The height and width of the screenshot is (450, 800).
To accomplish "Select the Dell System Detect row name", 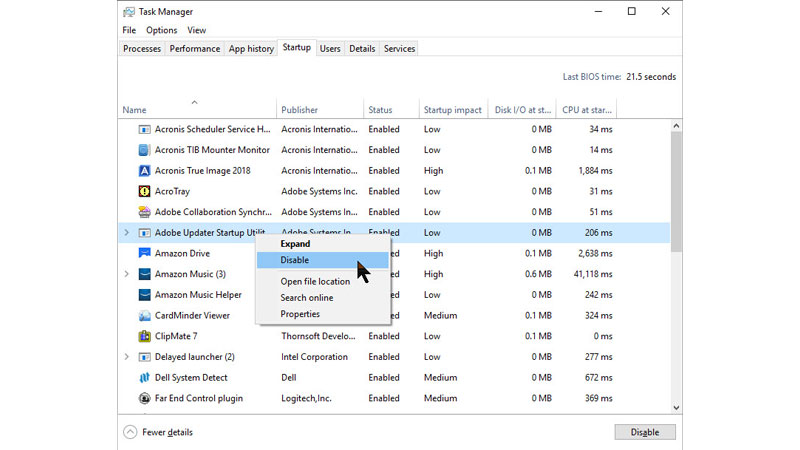I will click(x=191, y=378).
